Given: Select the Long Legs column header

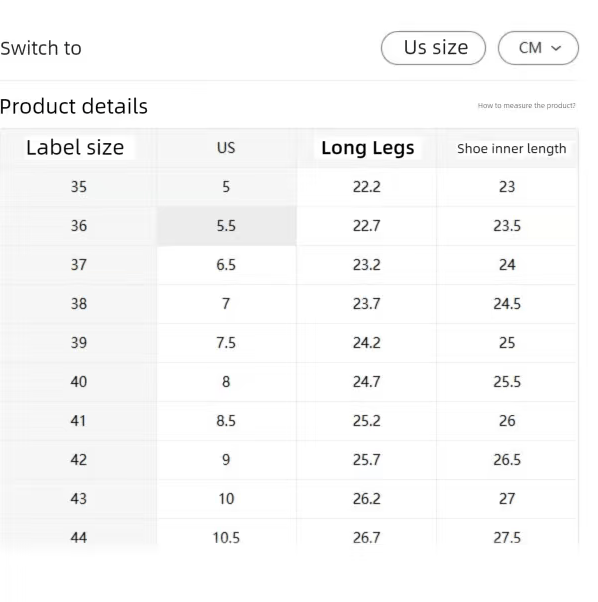Looking at the screenshot, I should coord(367,148).
